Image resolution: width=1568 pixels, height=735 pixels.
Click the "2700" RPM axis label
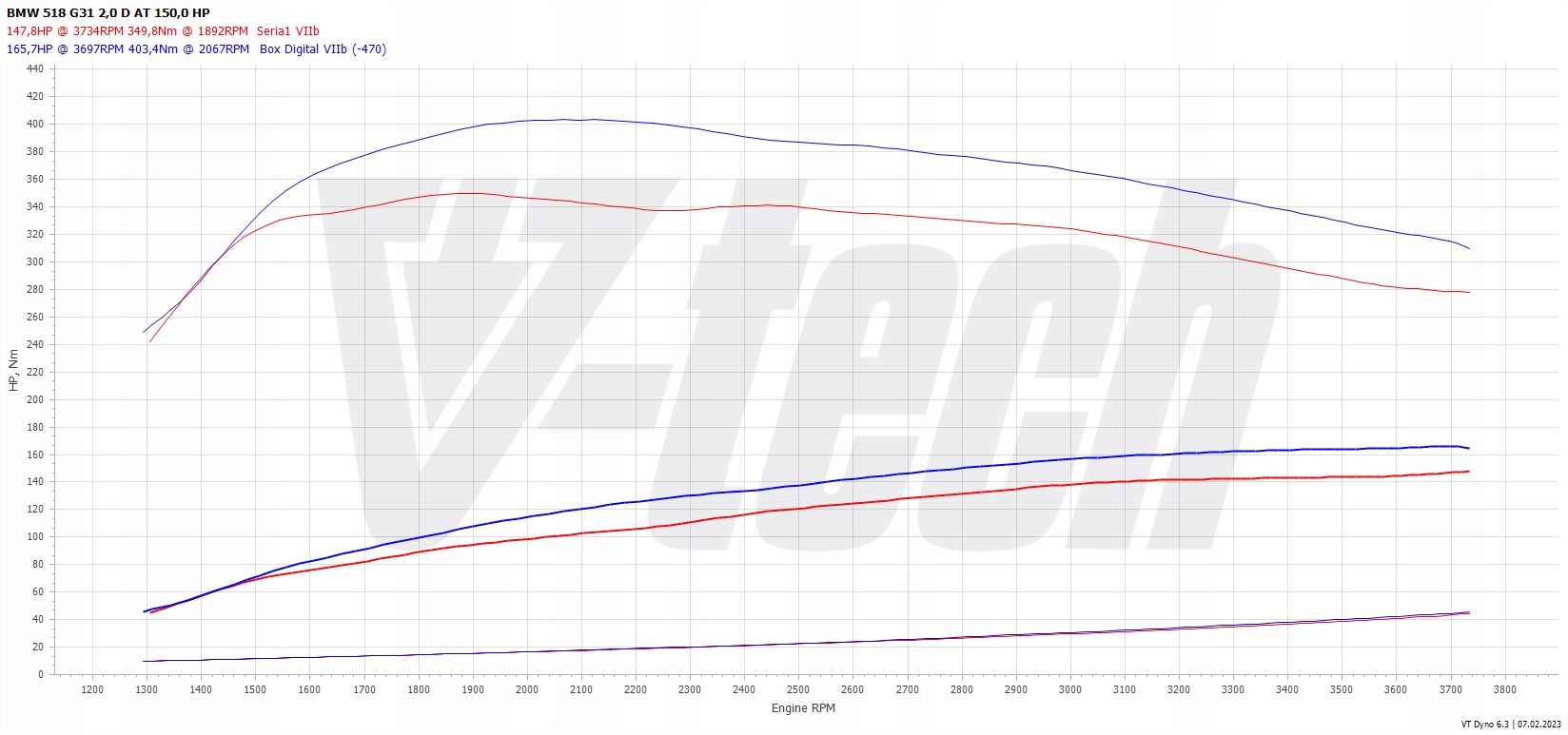908,690
